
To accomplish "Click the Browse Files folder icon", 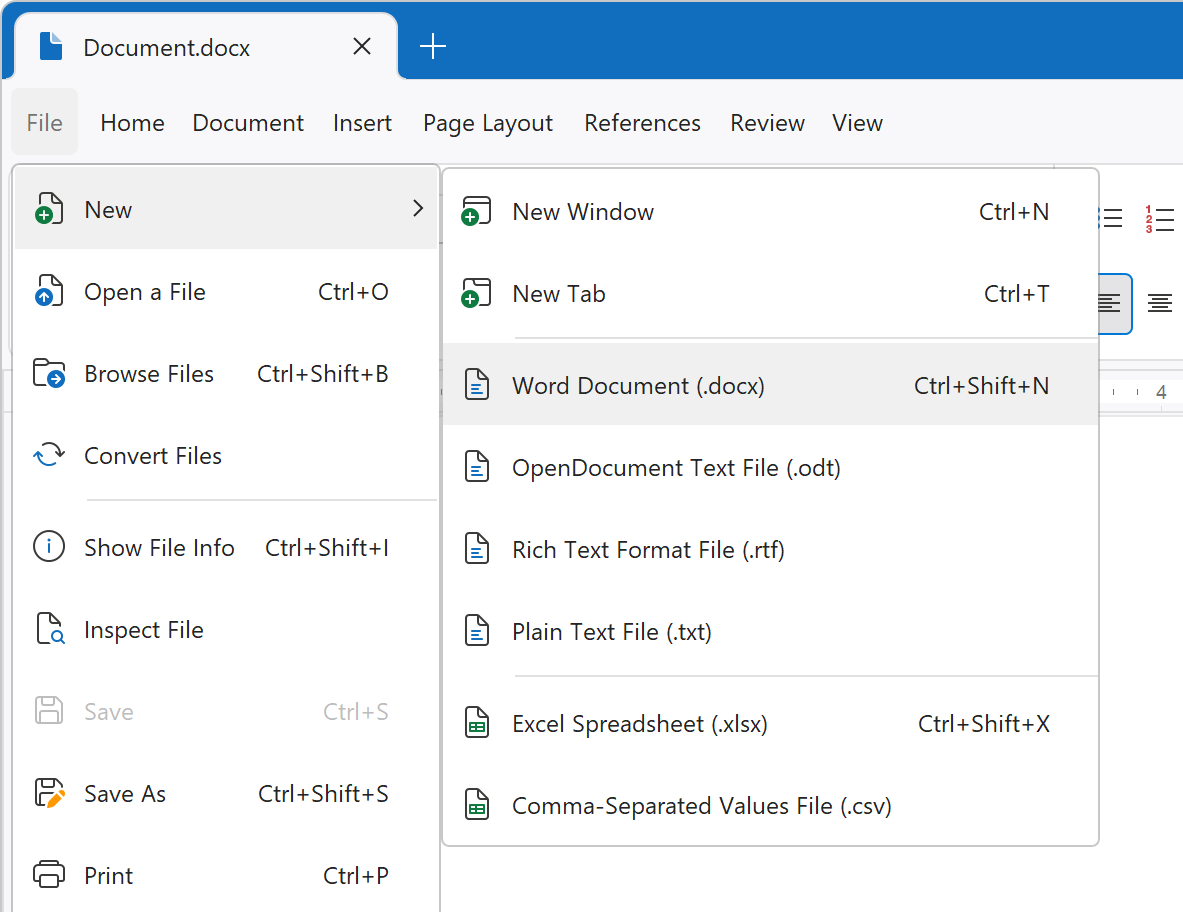I will [49, 374].
